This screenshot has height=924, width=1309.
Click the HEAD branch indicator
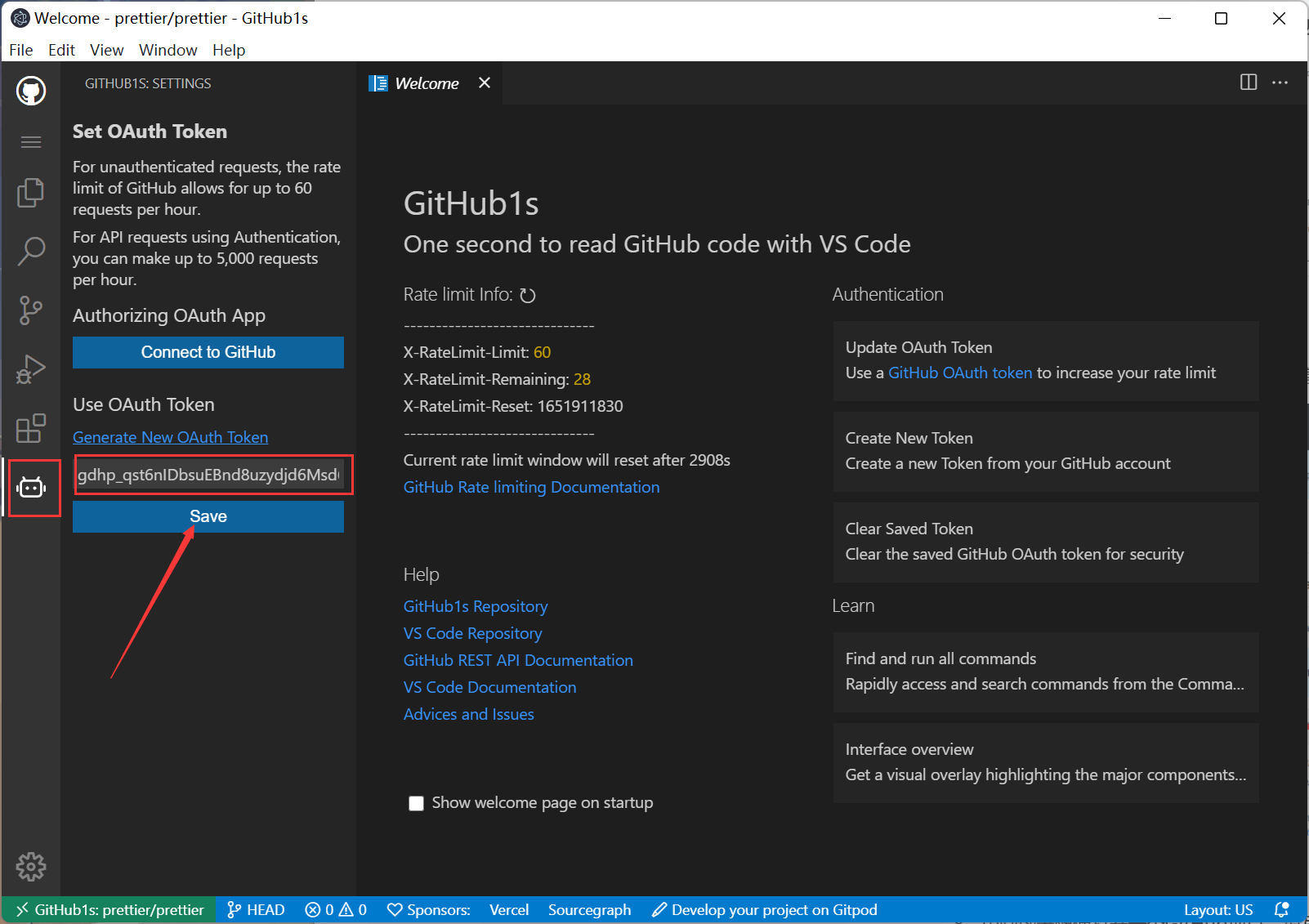click(x=256, y=909)
